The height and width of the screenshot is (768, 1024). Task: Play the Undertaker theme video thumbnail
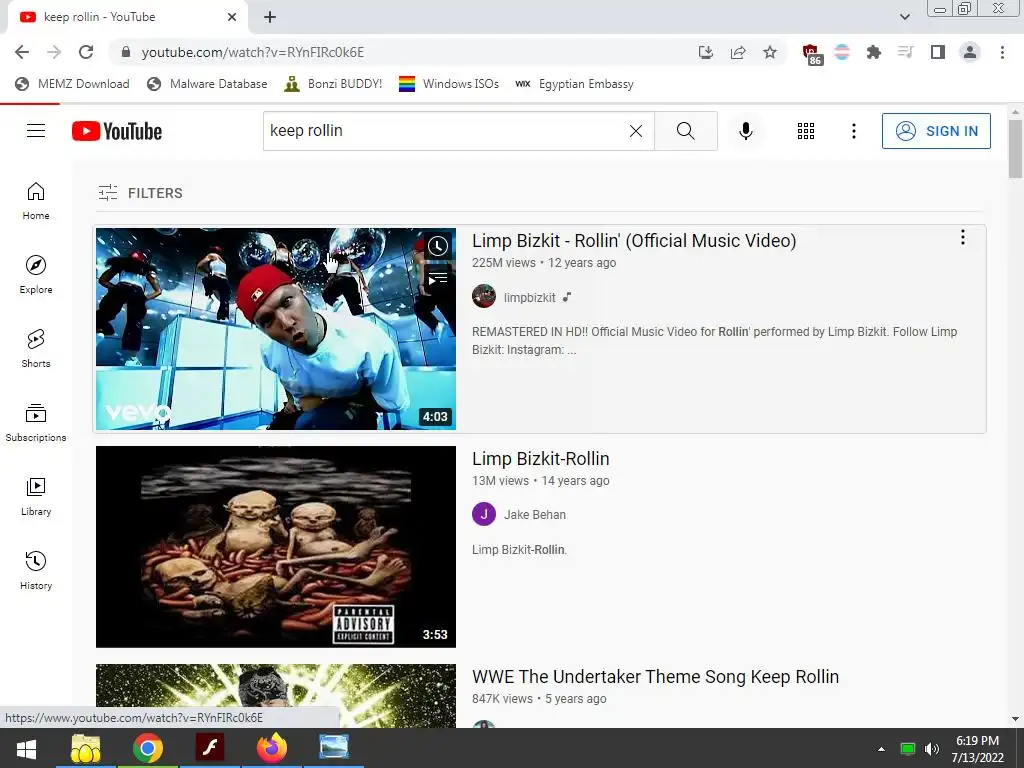[x=276, y=696]
